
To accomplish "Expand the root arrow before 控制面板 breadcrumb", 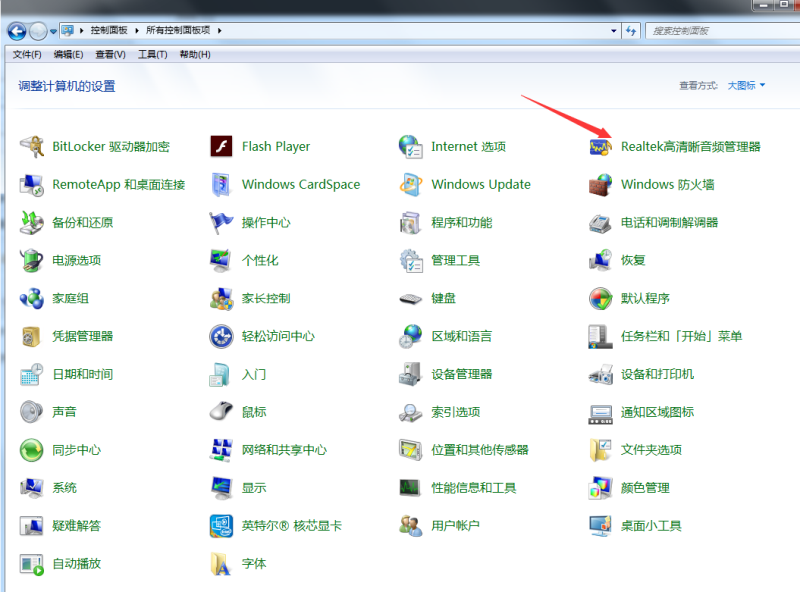I will (x=81, y=31).
